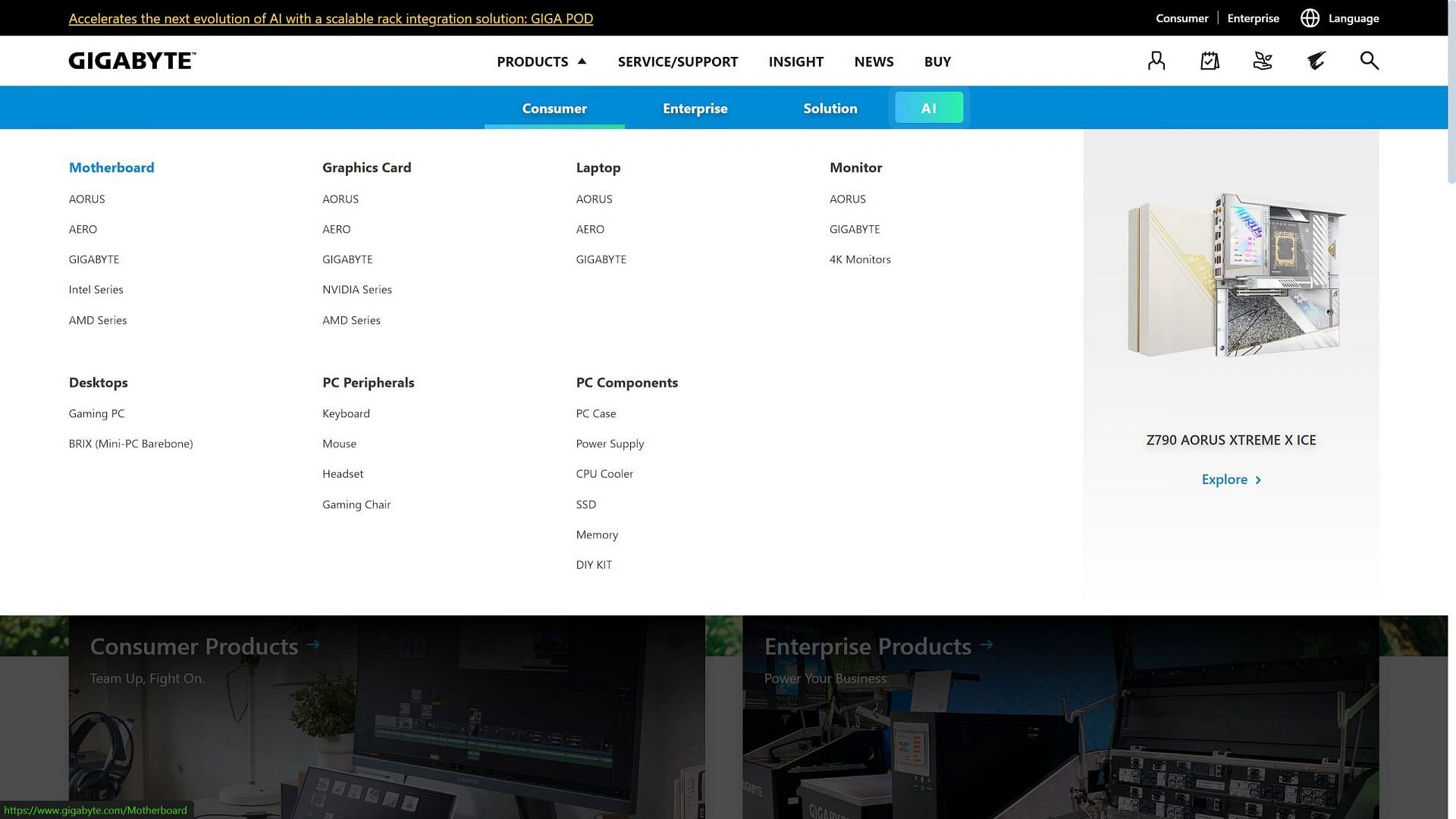
Task: Click the AORUS gaming brand icon
Action: click(1317, 60)
